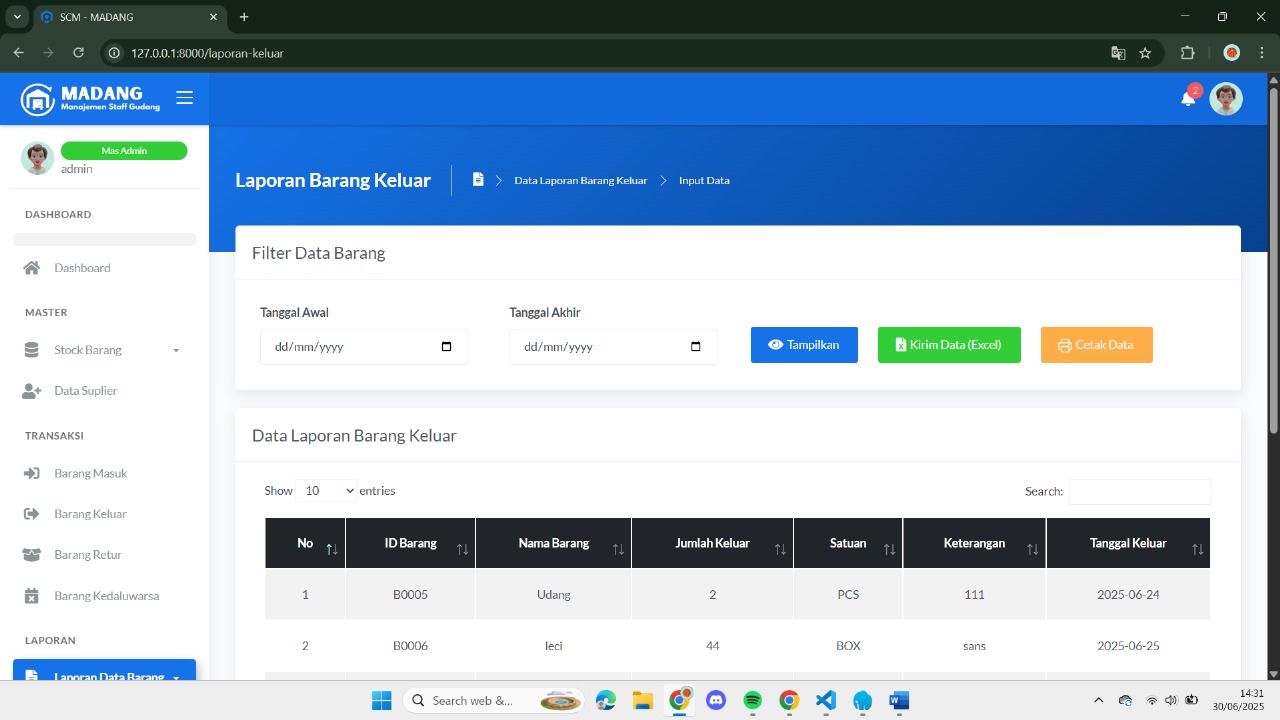Click the Cetak Data button
Viewport: 1280px width, 720px height.
tap(1096, 345)
